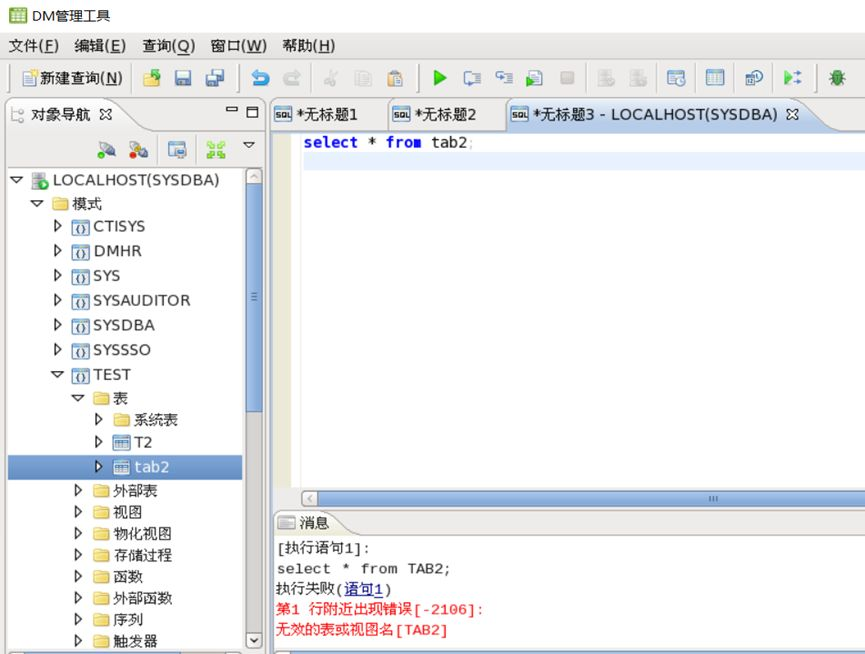Click the toolbar icon right of green play

[472, 78]
